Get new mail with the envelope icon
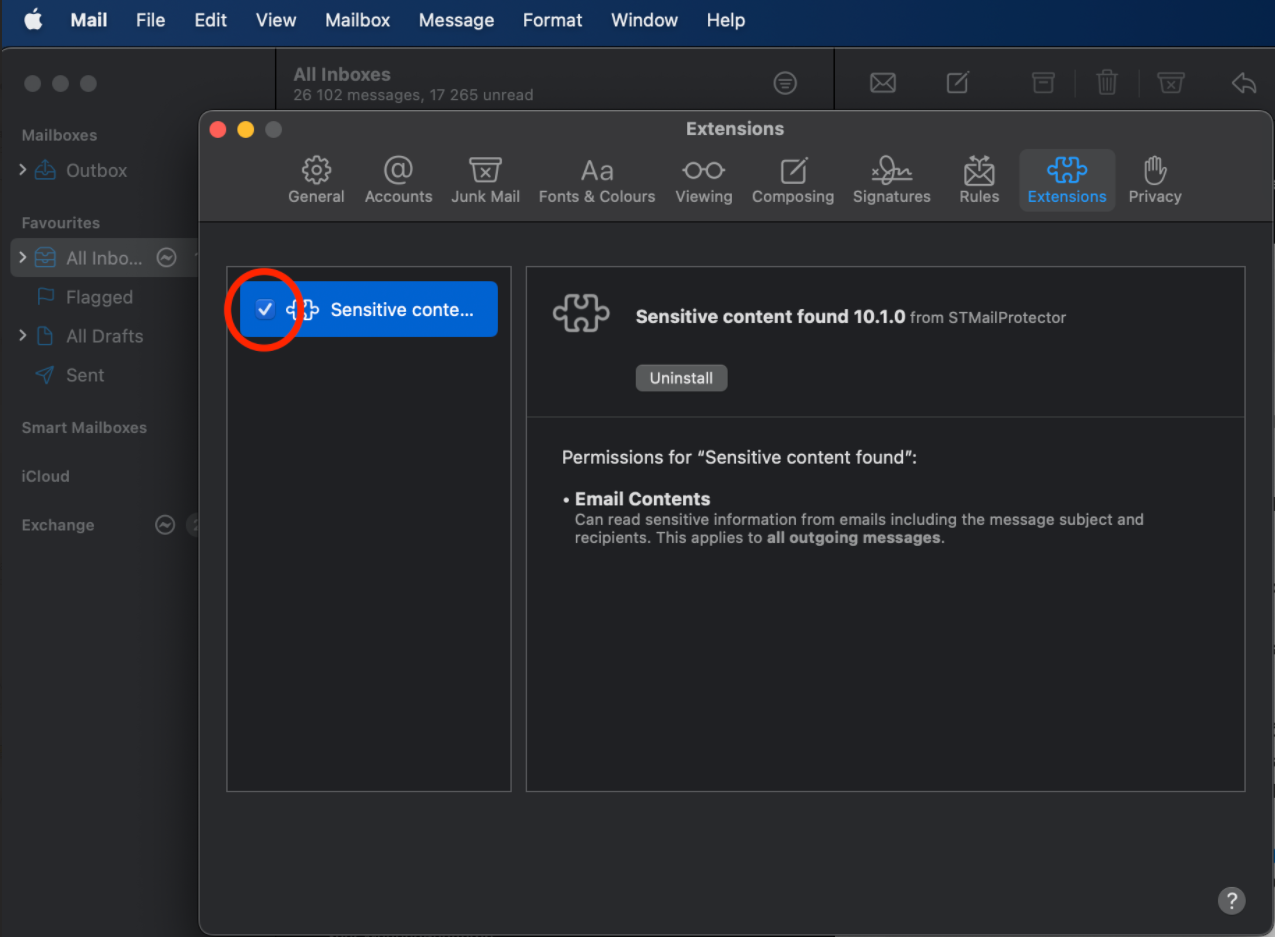 point(883,84)
